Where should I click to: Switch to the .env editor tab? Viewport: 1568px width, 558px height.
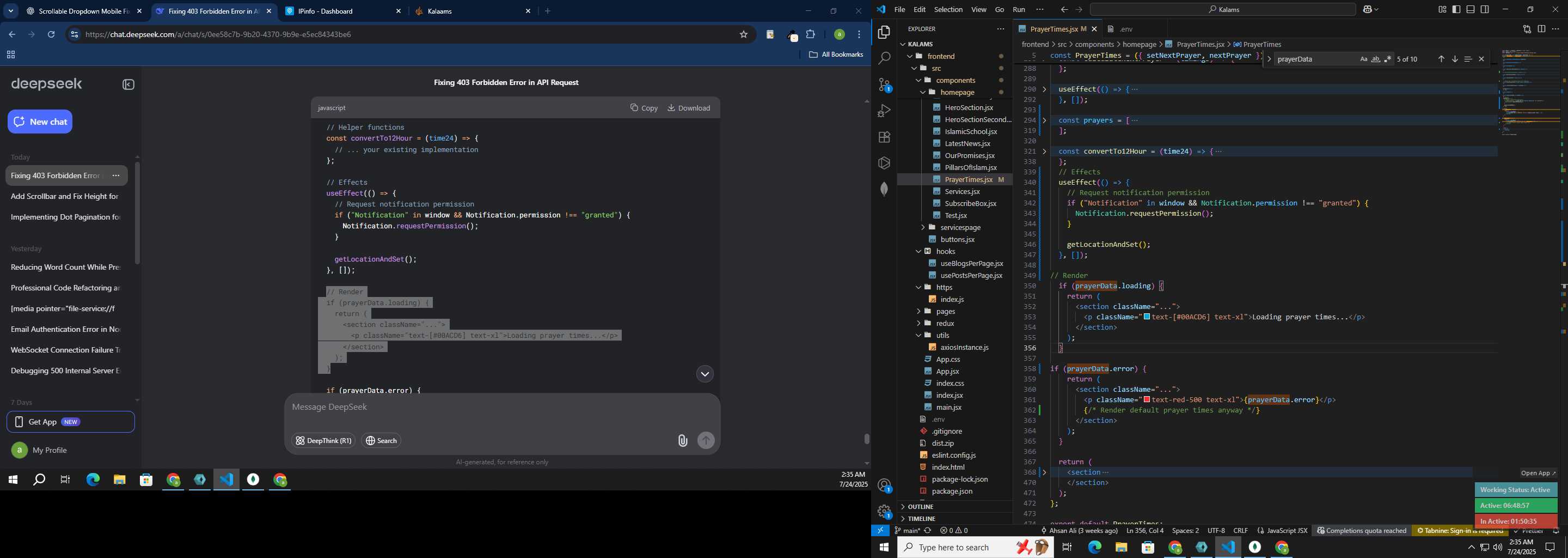1125,29
